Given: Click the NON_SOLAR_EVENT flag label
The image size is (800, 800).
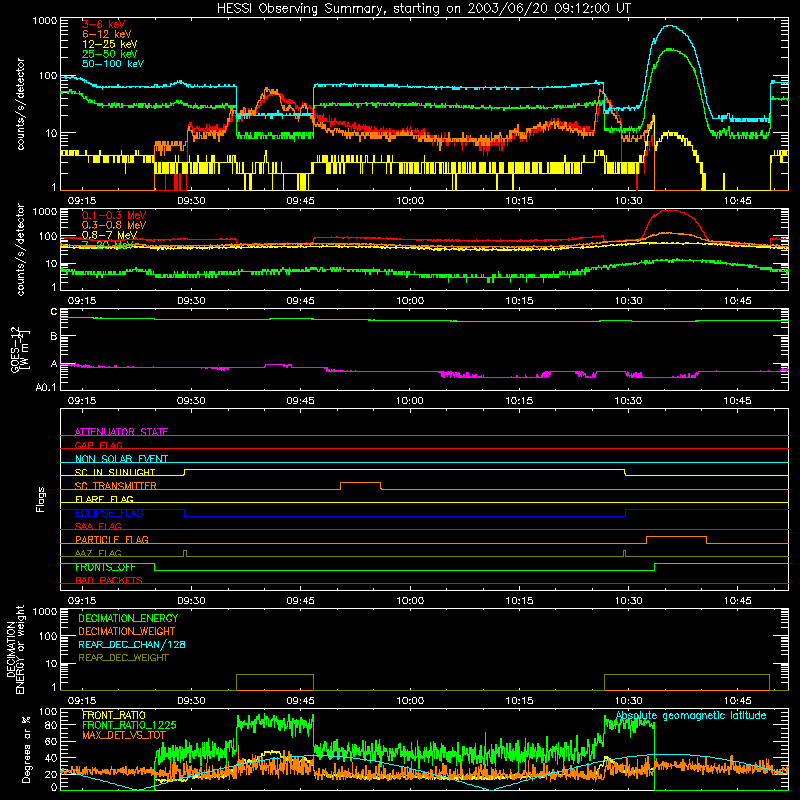Looking at the screenshot, I should [x=121, y=459].
